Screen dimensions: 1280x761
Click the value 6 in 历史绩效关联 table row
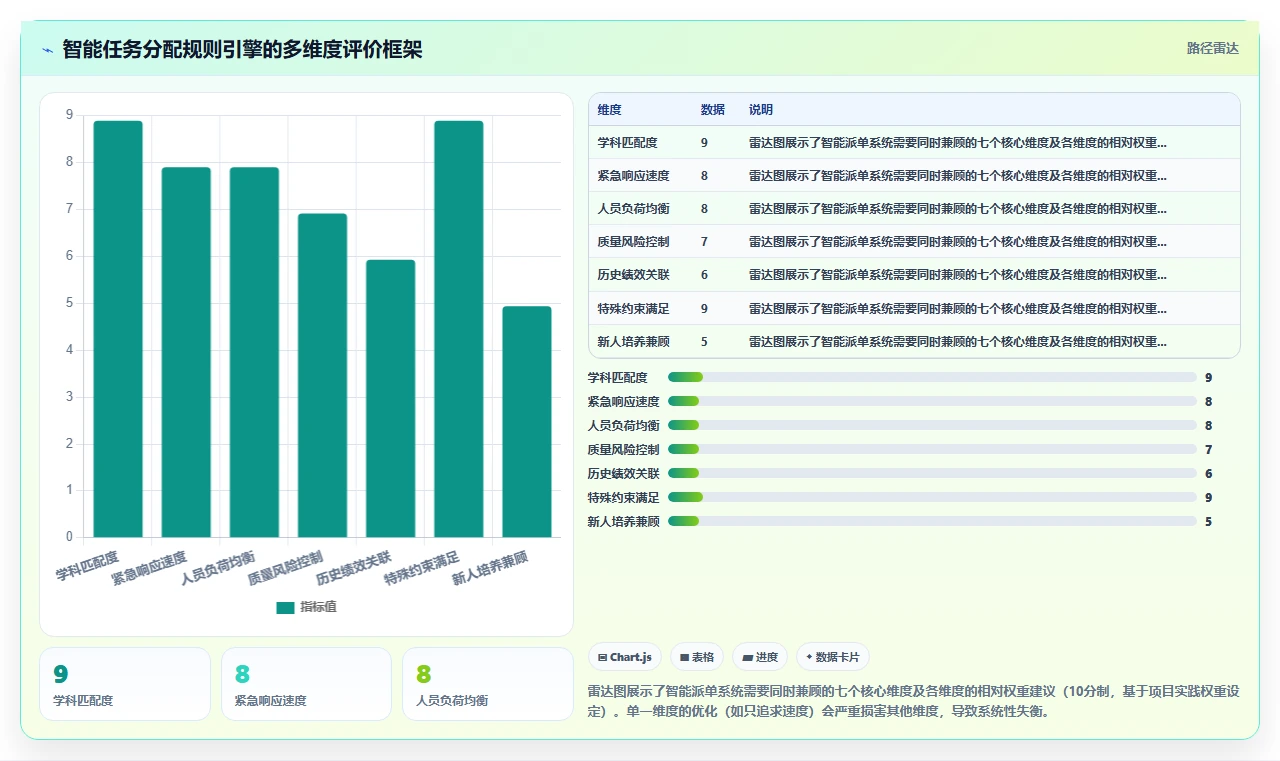click(x=704, y=275)
